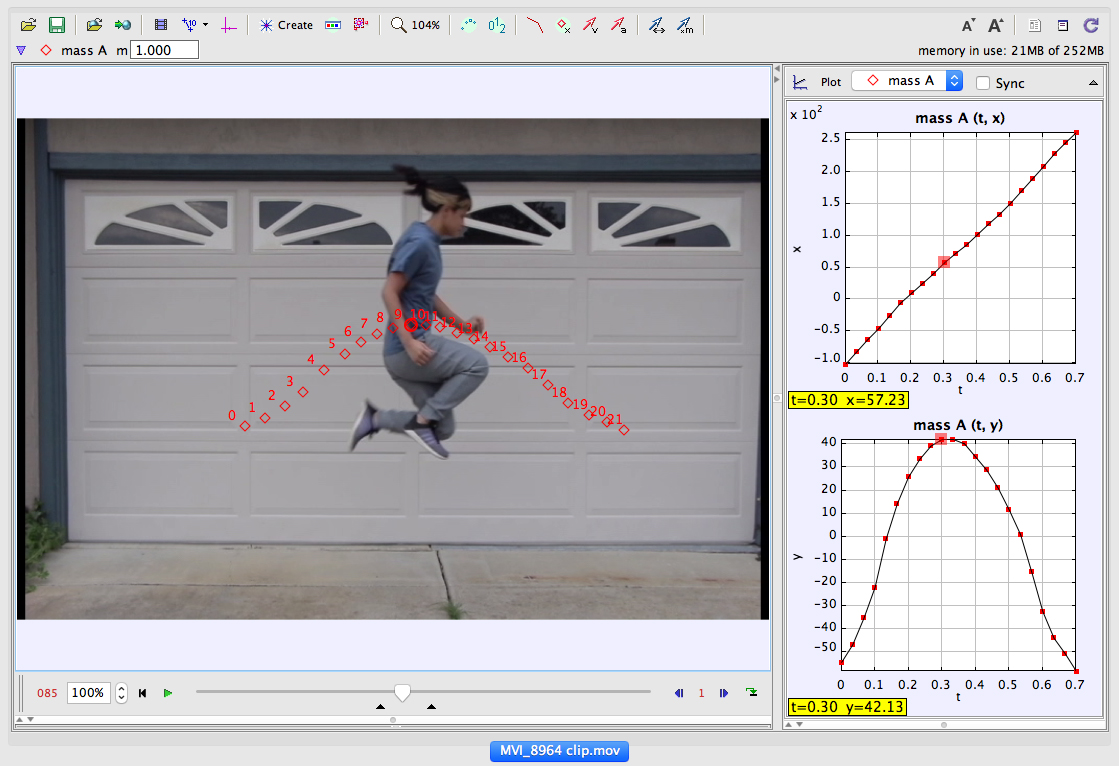Screen dimensions: 1119x766
Task: Toggle acceleration vectors display
Action: (618, 25)
